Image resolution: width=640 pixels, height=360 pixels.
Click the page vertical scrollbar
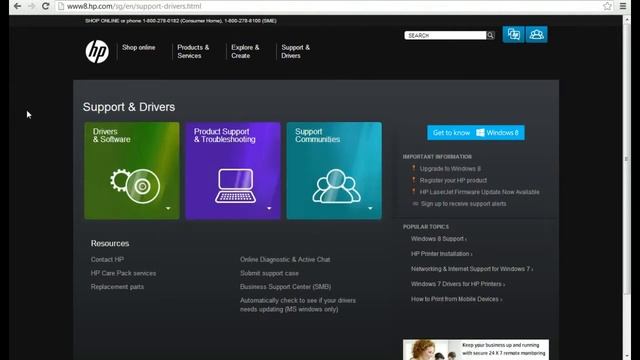point(627,159)
